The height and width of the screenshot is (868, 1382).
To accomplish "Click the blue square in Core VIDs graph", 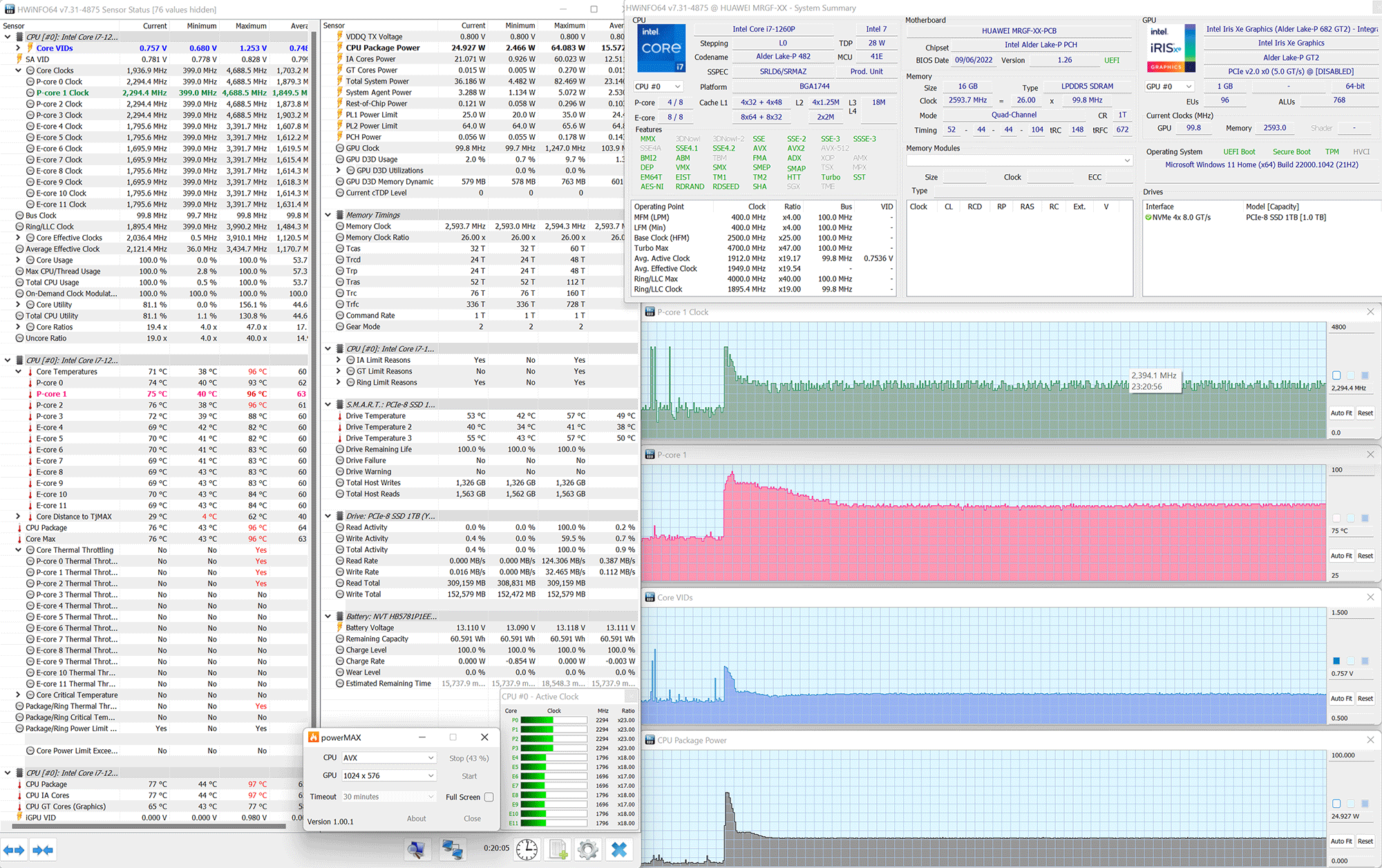I will 1336,661.
